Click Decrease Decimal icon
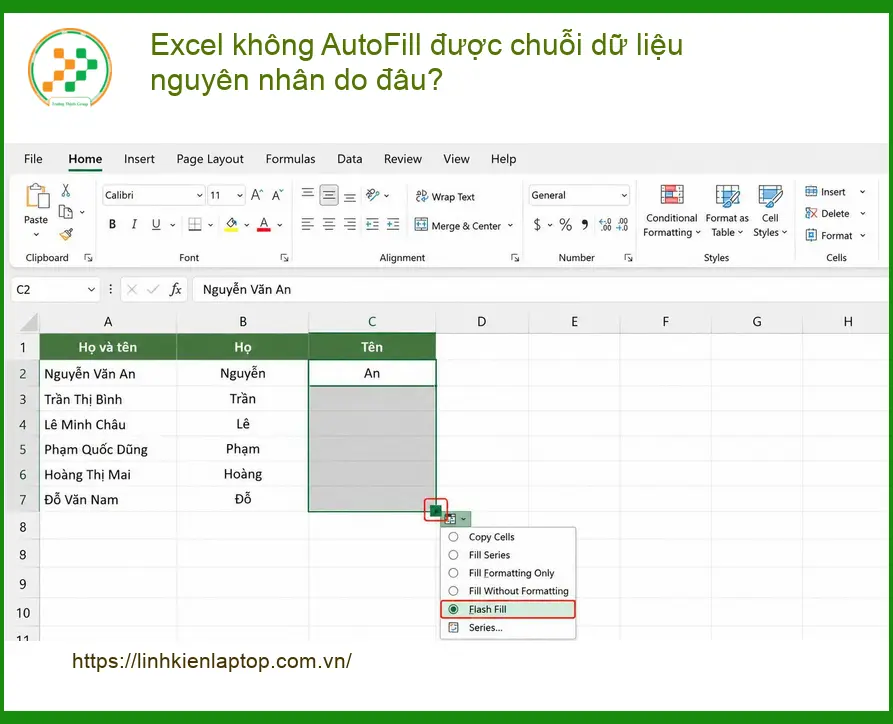This screenshot has width=893, height=724. click(x=622, y=224)
